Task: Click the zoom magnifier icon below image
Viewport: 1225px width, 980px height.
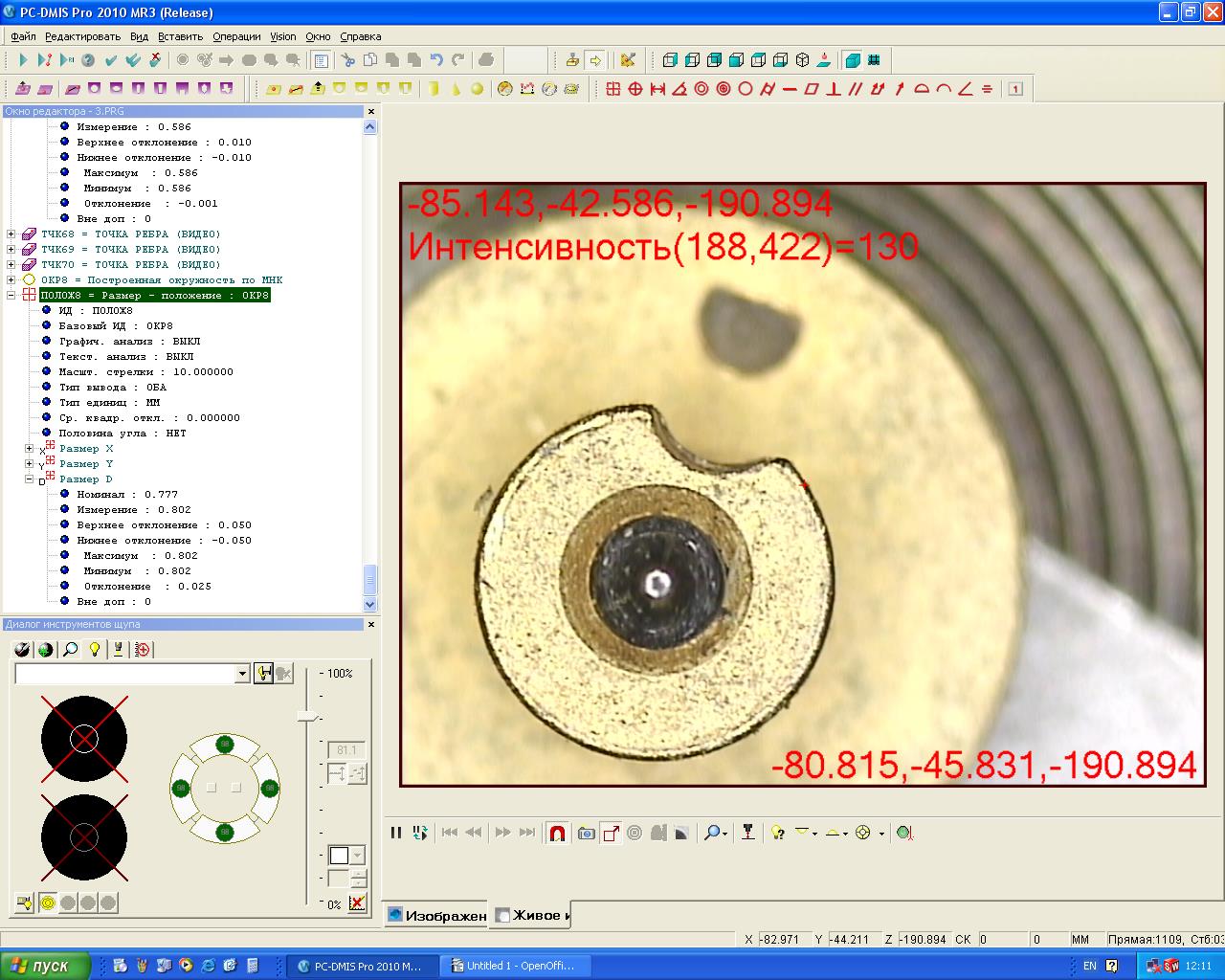Action: click(714, 834)
